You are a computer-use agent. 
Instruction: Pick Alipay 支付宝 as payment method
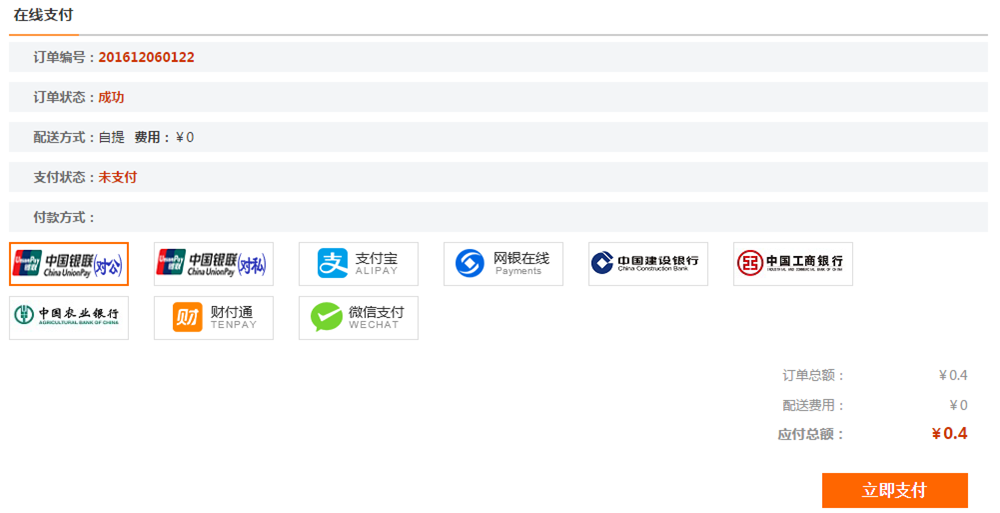pyautogui.click(x=358, y=264)
